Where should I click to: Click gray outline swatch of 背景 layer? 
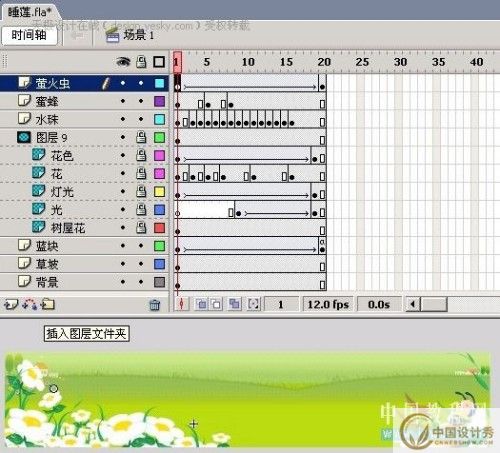pyautogui.click(x=159, y=282)
